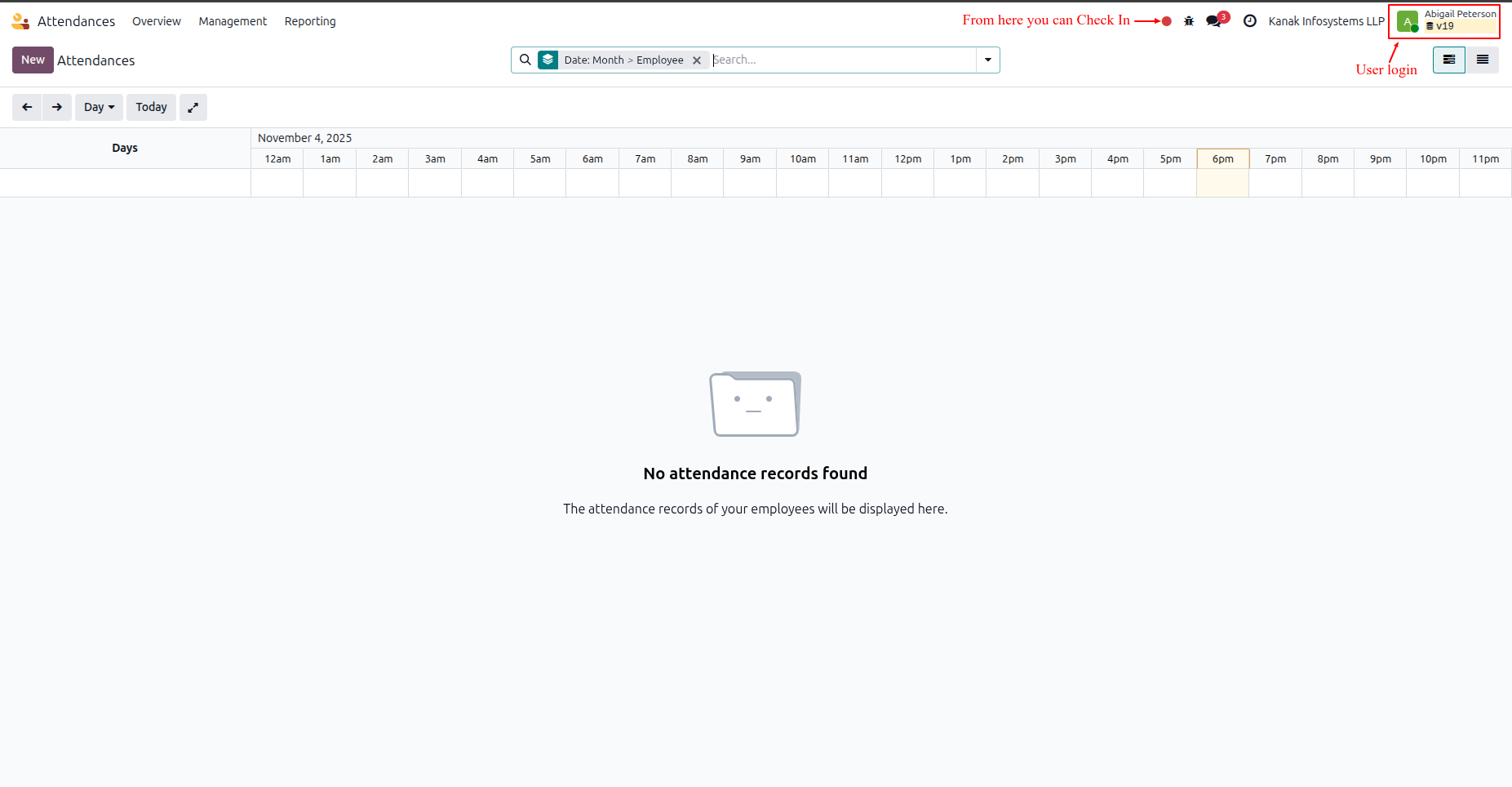The image size is (1512, 787).
Task: Click the November 4, 2025 date header
Action: [x=304, y=138]
